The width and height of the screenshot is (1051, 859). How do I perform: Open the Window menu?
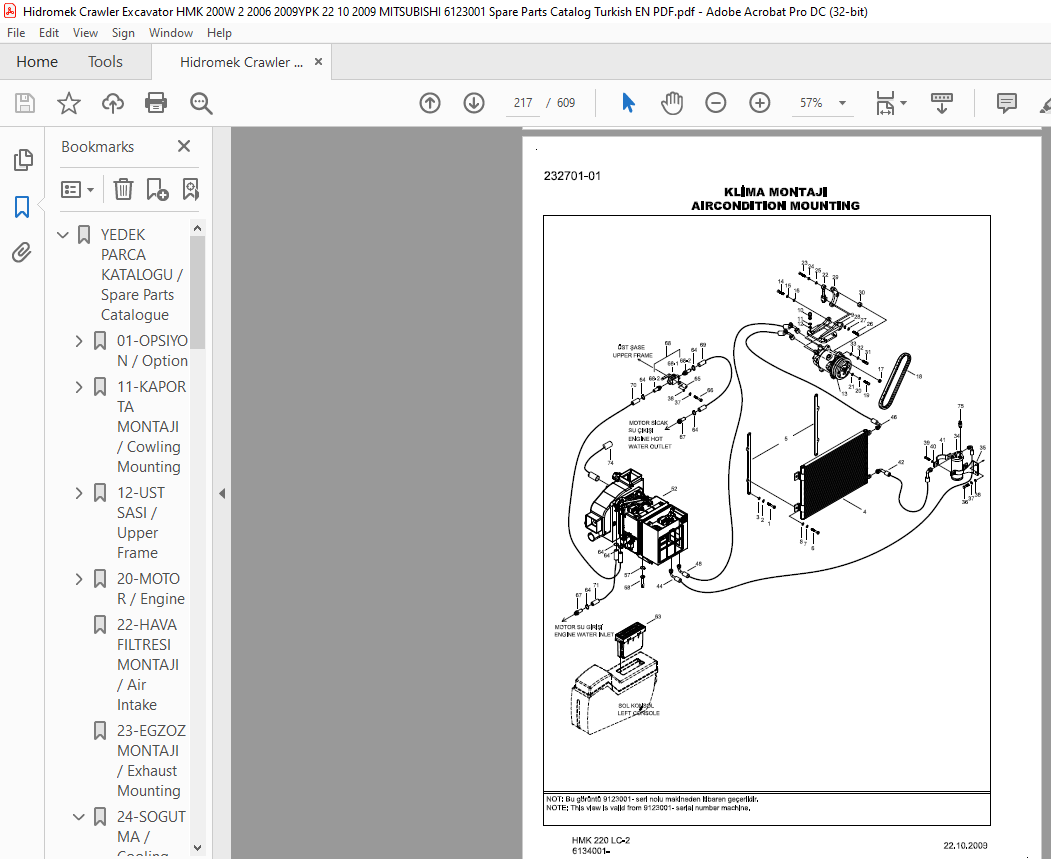170,33
